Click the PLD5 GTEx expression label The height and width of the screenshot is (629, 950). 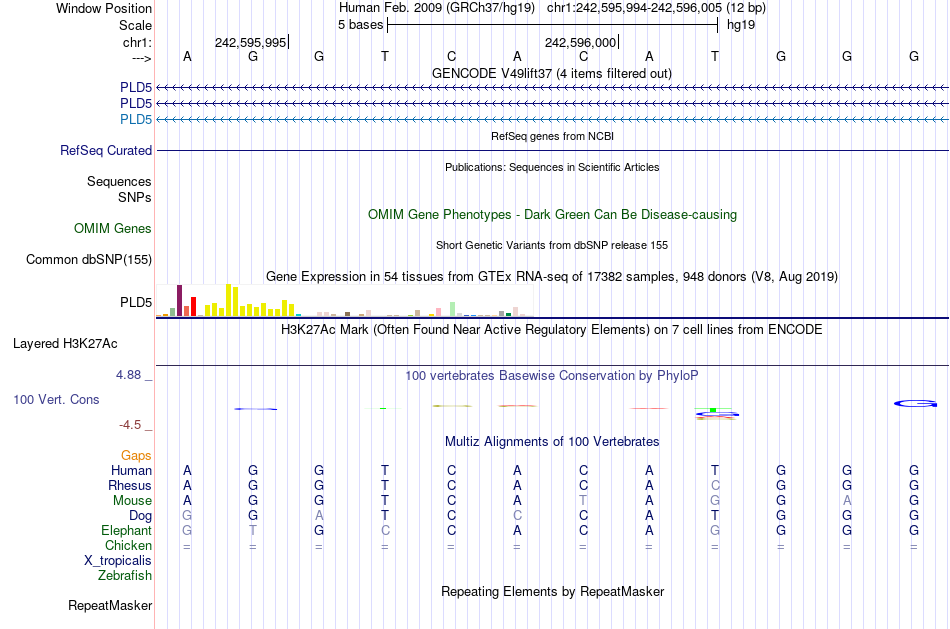[x=136, y=302]
